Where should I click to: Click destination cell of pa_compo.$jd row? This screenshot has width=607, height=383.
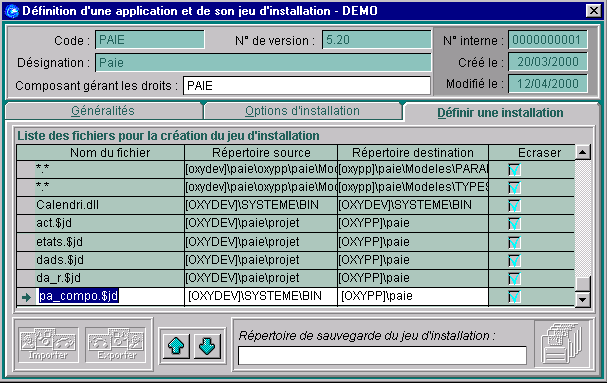413,296
